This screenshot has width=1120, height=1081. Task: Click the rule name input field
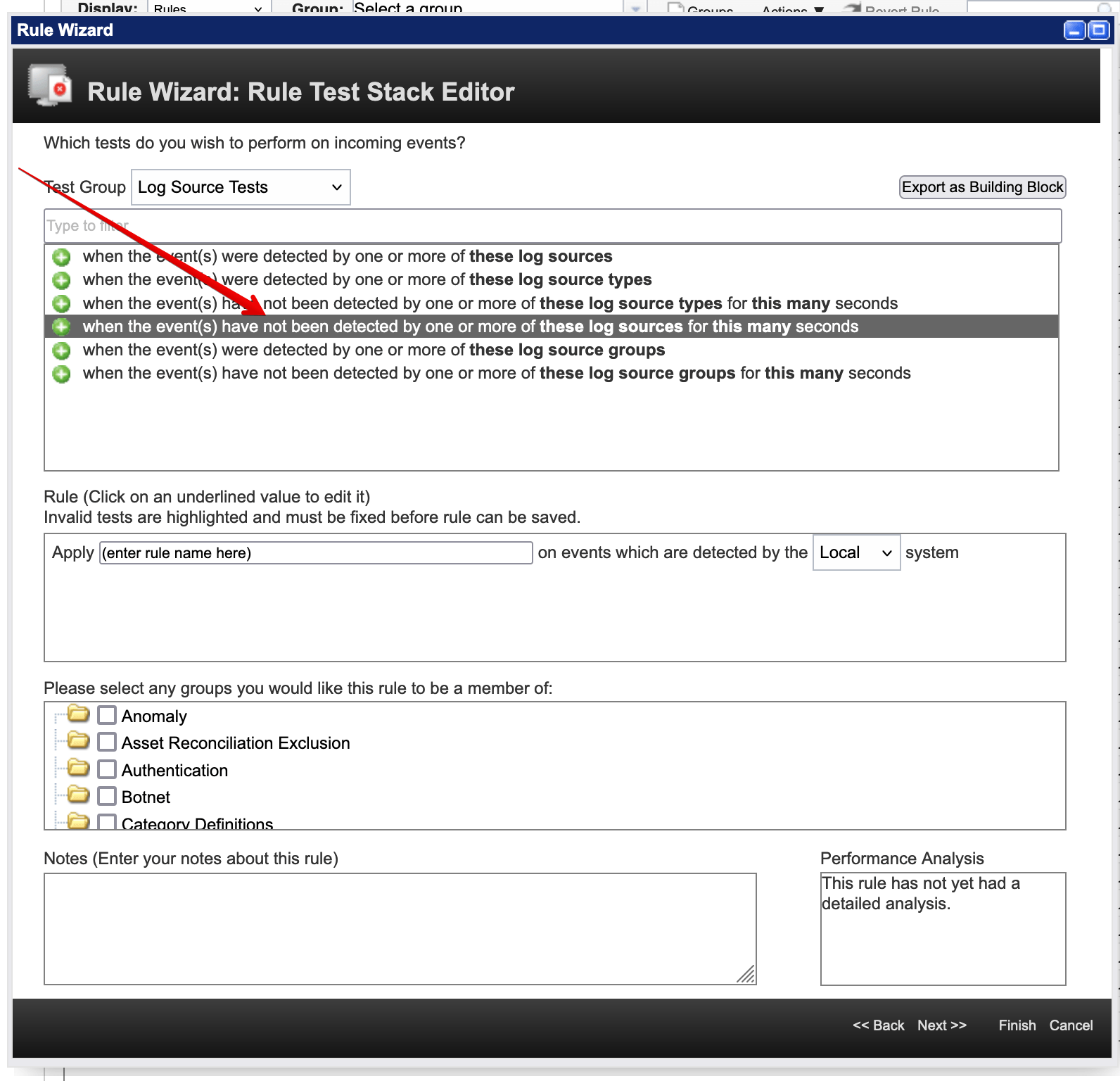click(x=316, y=552)
